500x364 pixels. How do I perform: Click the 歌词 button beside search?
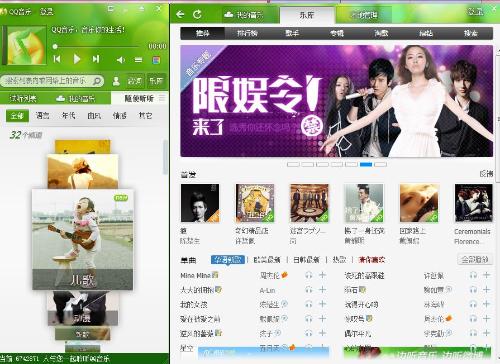click(x=135, y=81)
